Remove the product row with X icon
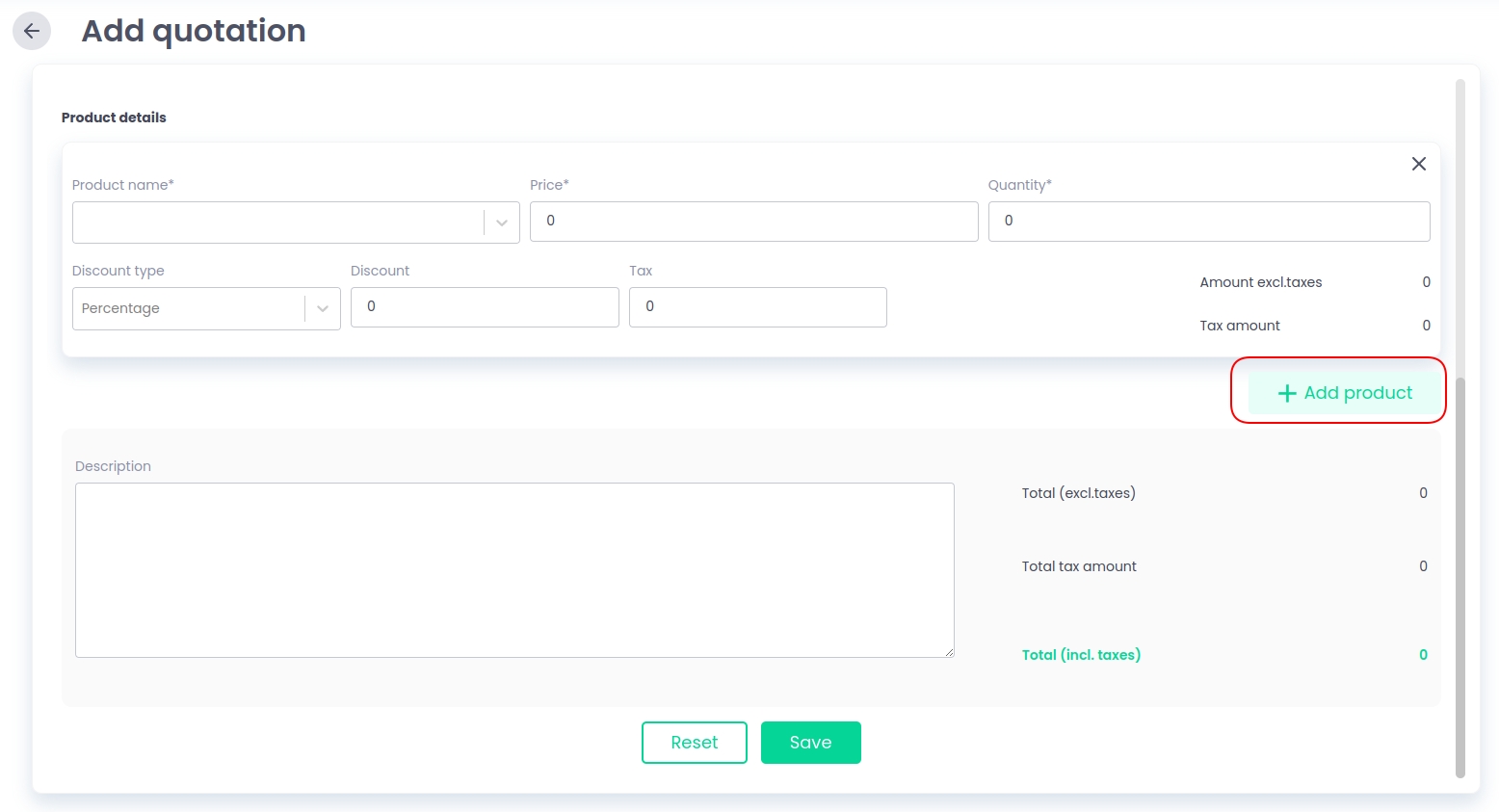This screenshot has height=812, width=1499. pos(1418,164)
